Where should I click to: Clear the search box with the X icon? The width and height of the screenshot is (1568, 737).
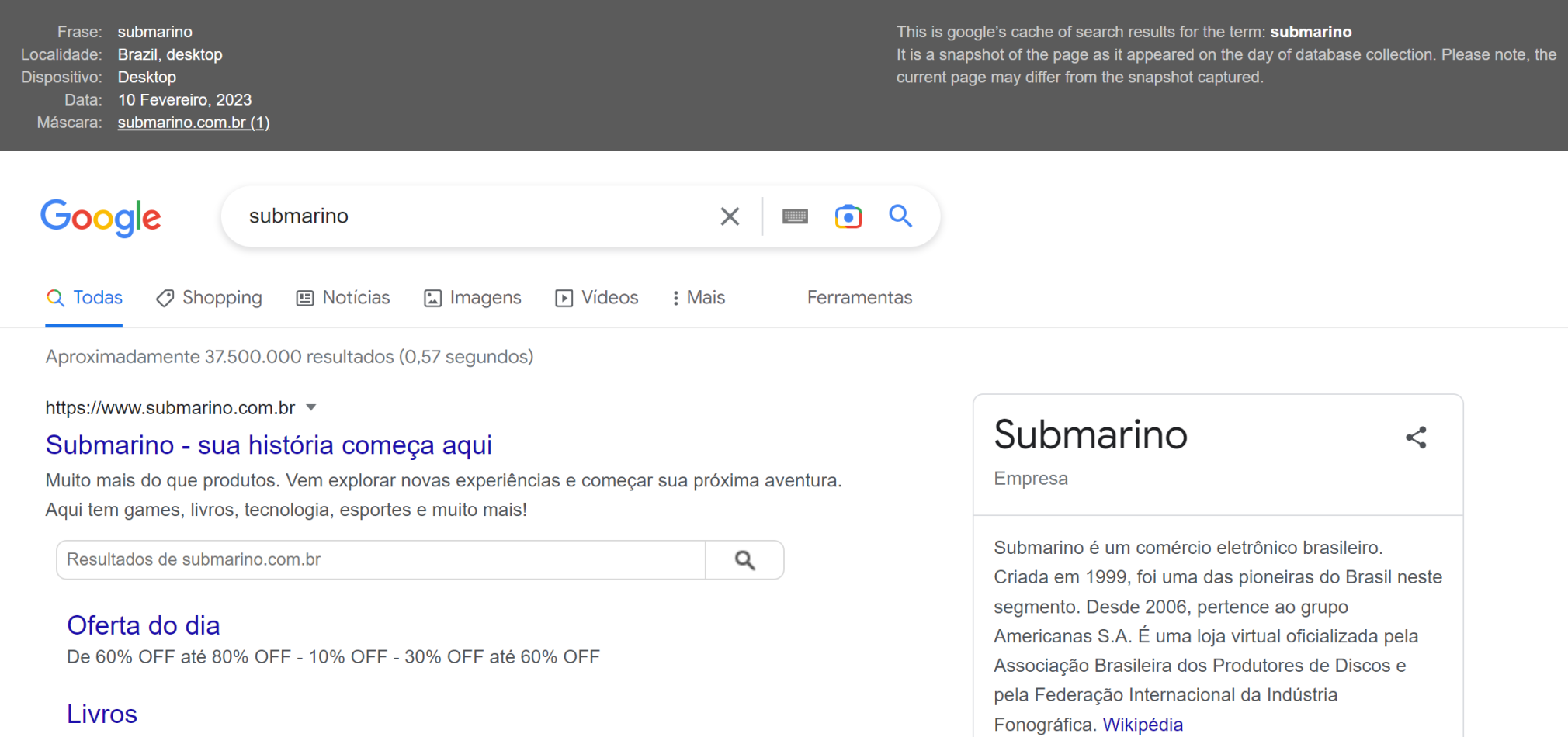pos(730,216)
